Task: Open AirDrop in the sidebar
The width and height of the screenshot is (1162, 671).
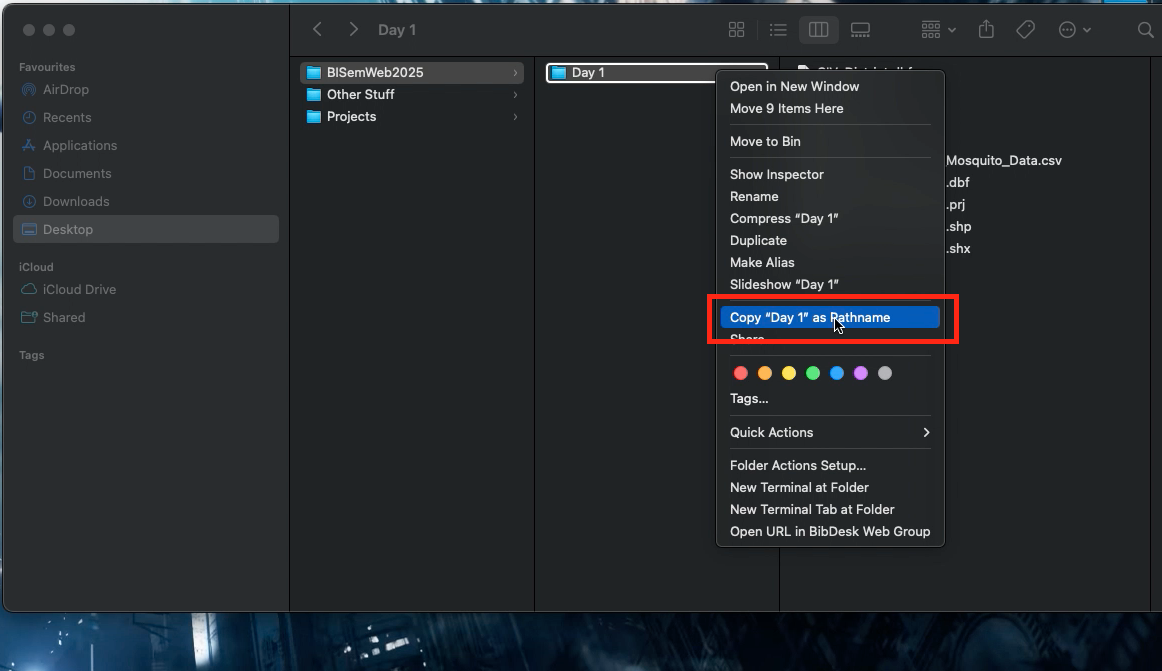Action: (66, 89)
